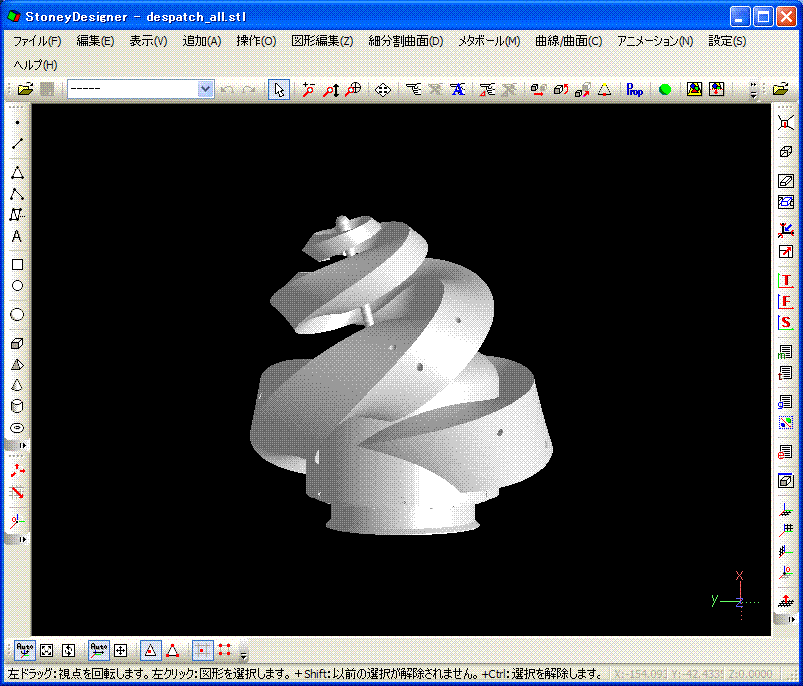The image size is (803, 686).
Task: Select the rectangle drawing tool
Action: click(17, 265)
